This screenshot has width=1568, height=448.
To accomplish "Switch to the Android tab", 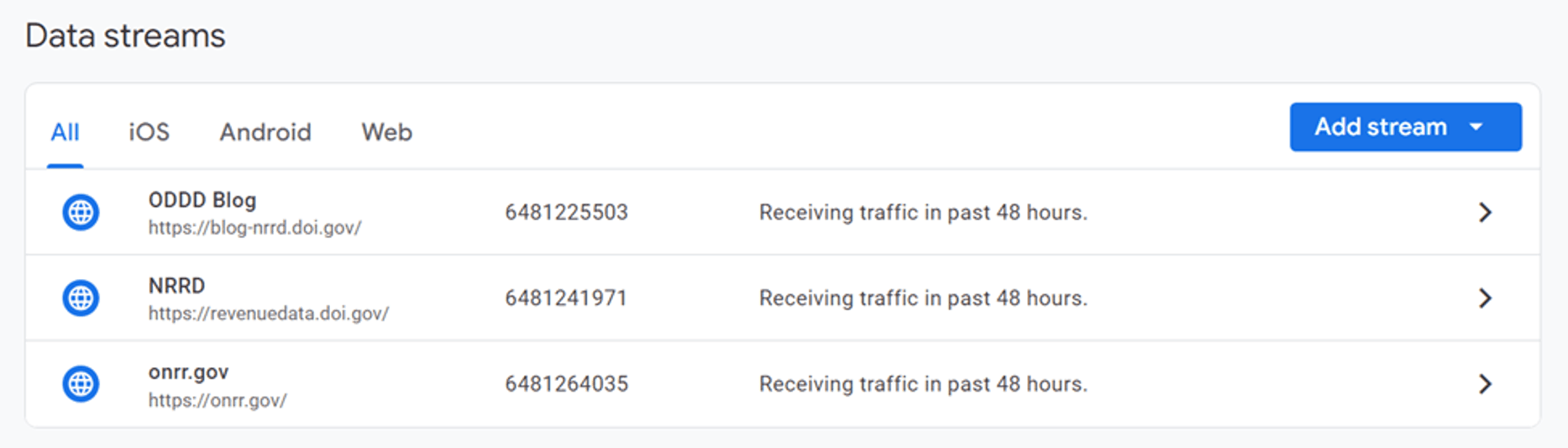I will pos(265,132).
